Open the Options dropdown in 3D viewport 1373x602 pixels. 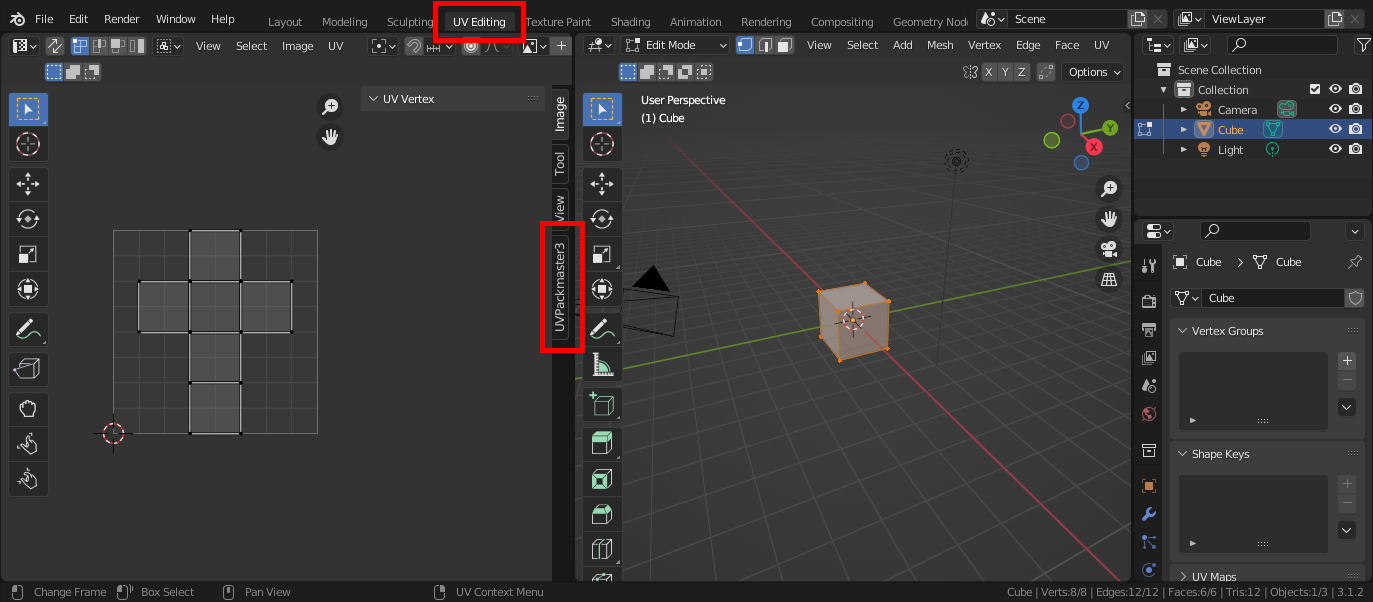click(1093, 72)
